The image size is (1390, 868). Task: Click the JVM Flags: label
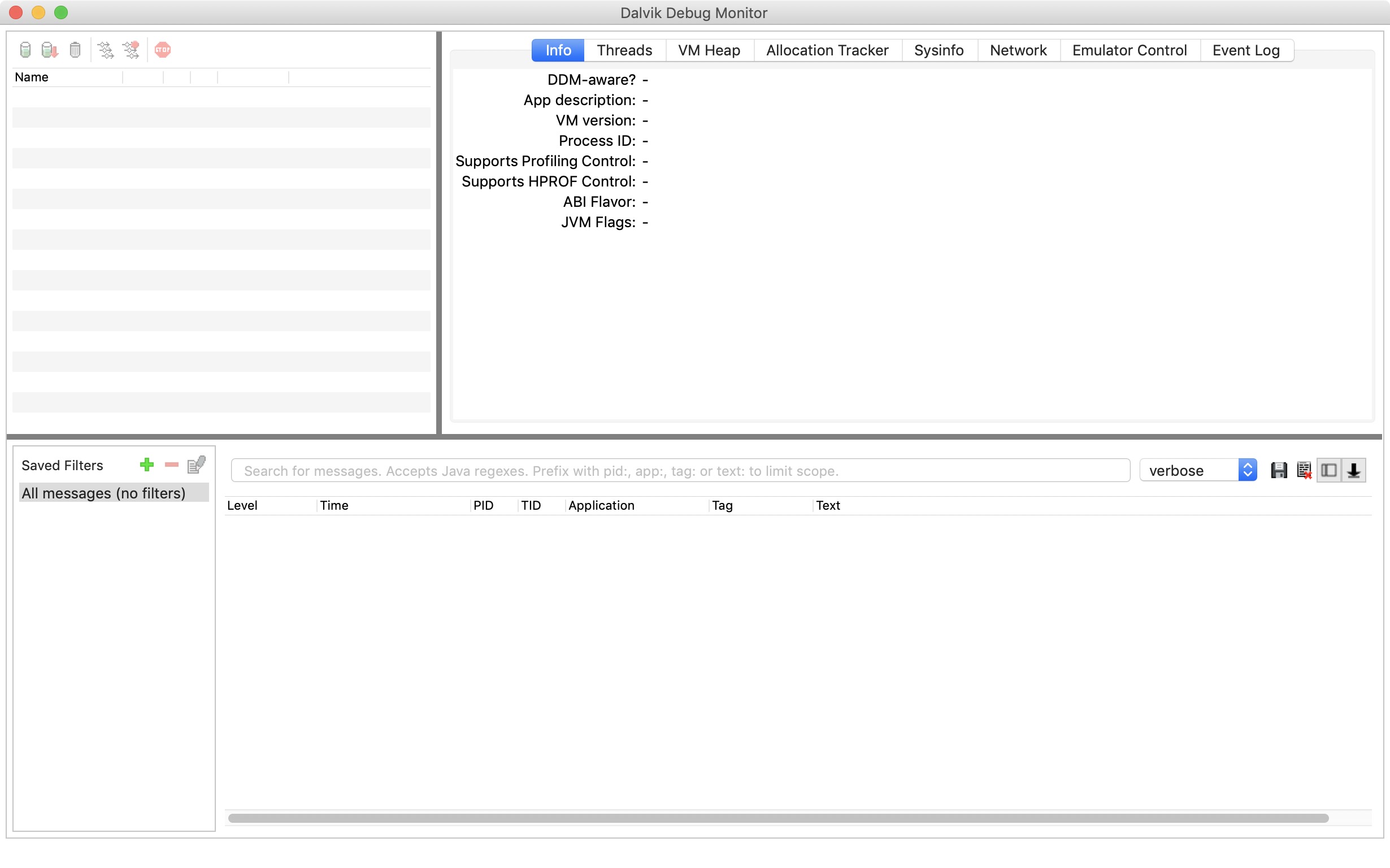click(x=598, y=222)
